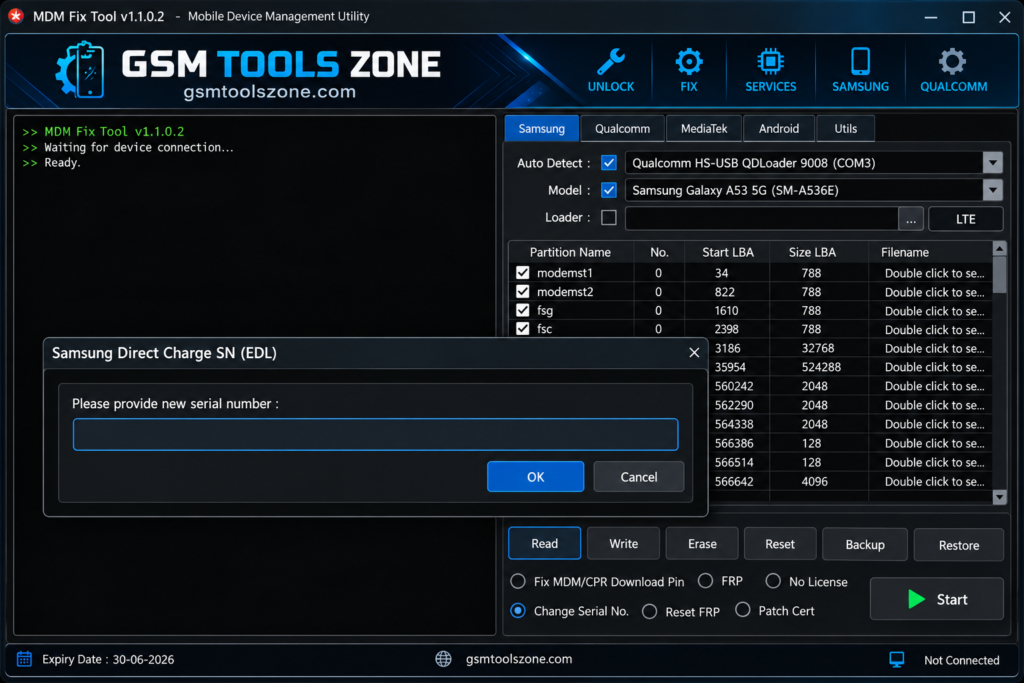Screen dimensions: 1024x683
Task: Uncheck the fsc partition
Action: [x=522, y=328]
